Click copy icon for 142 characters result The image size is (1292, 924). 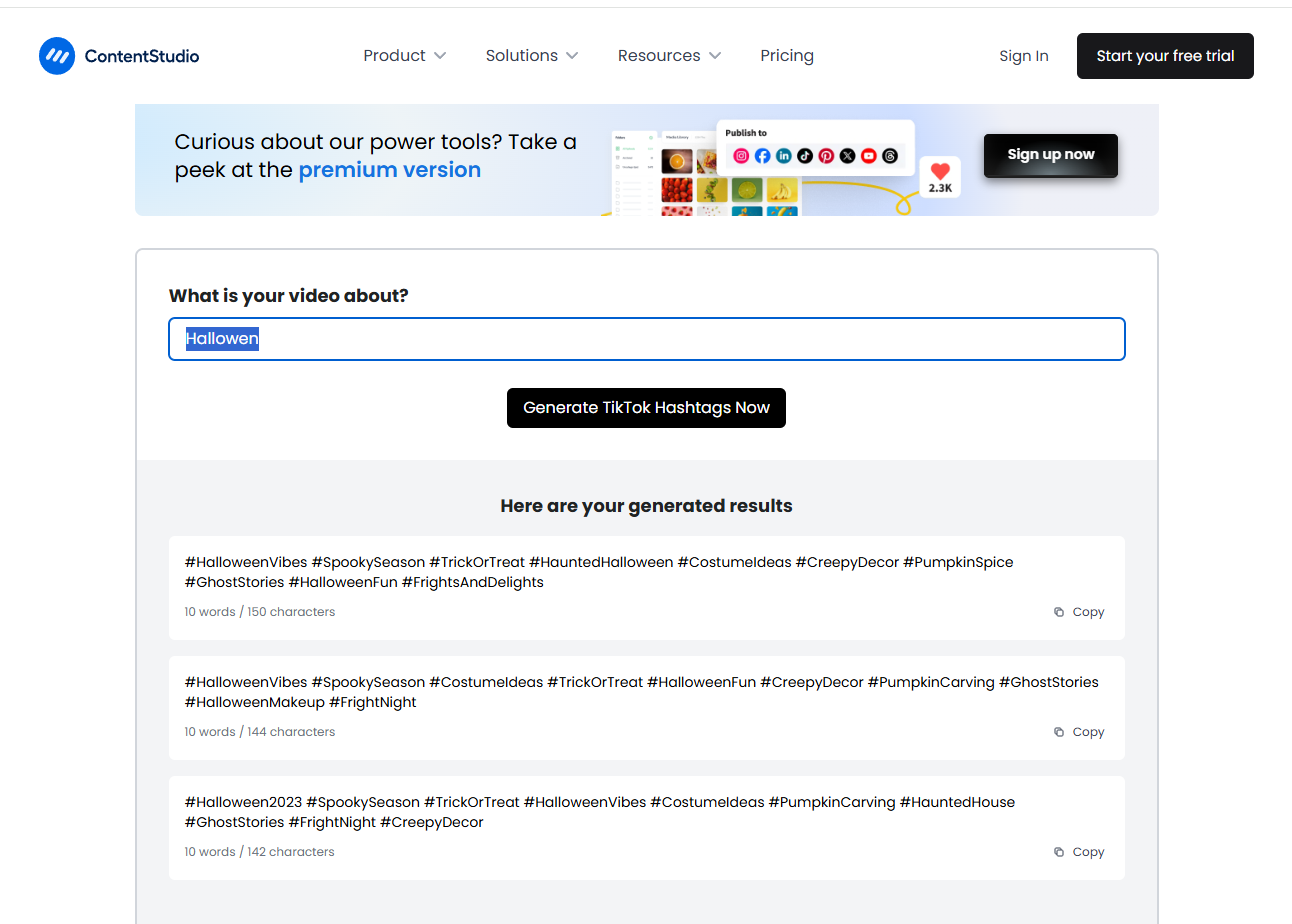[x=1059, y=852]
